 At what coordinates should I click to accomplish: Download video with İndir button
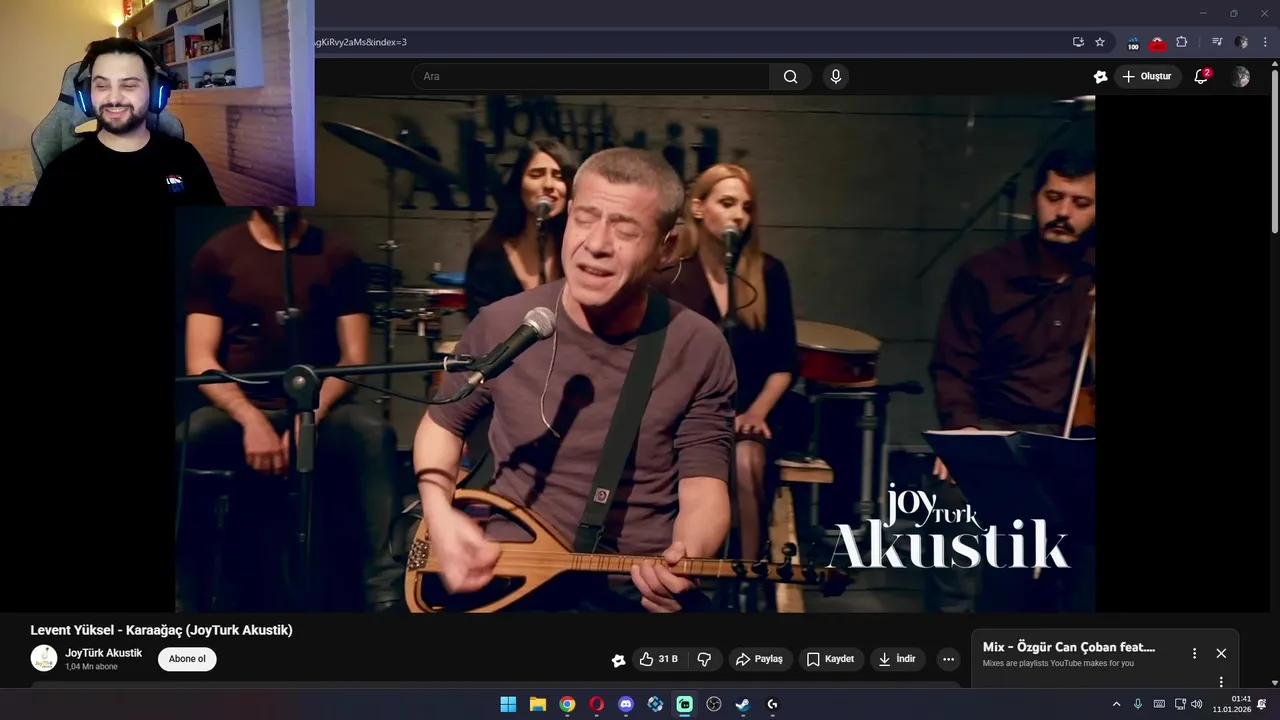click(x=897, y=659)
